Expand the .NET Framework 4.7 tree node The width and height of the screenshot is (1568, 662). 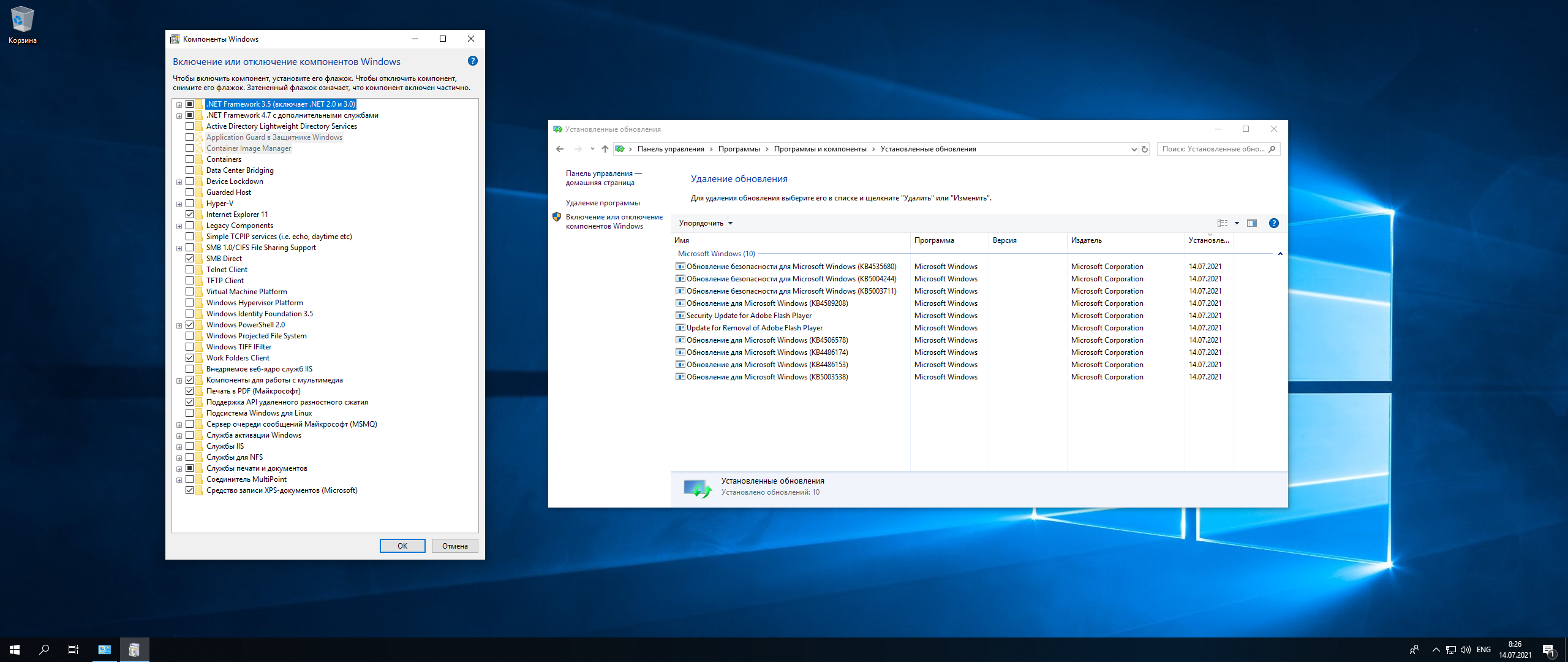(x=179, y=116)
